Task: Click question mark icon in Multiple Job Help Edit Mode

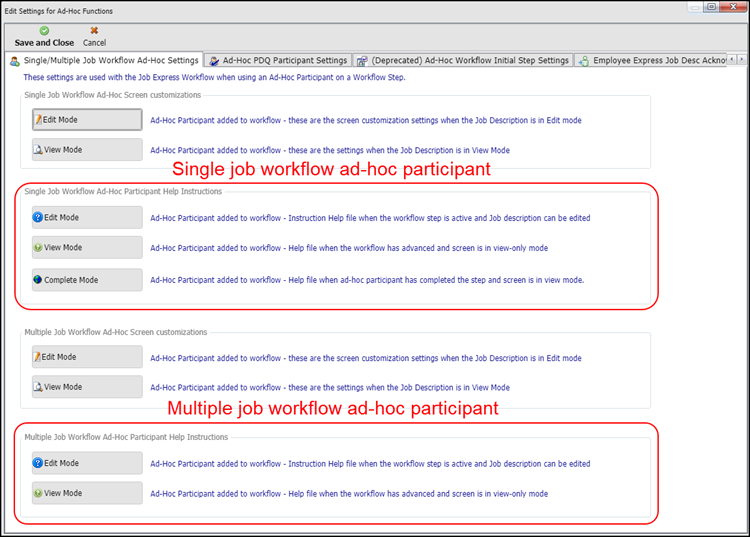Action: [x=38, y=463]
